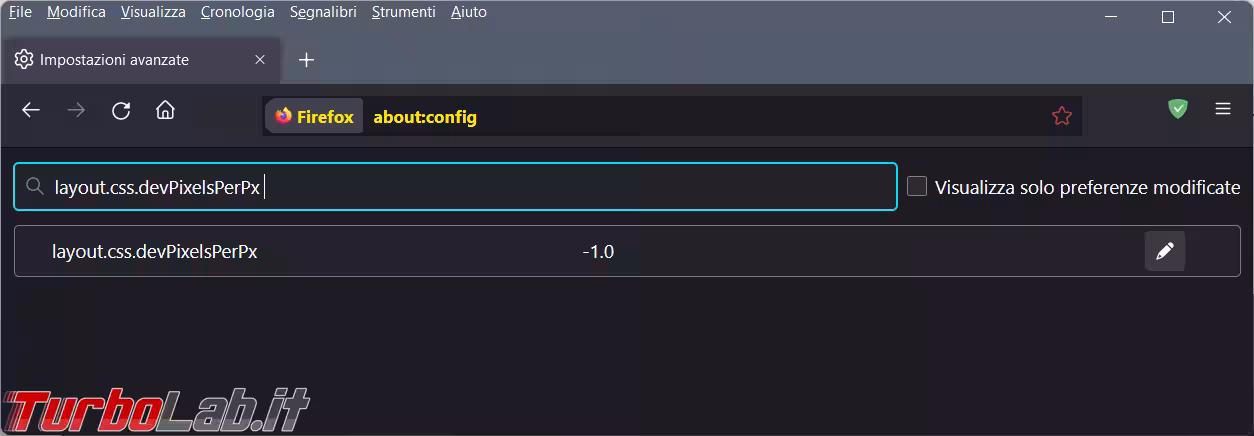The width and height of the screenshot is (1254, 436).
Task: Click the pencil edit icon for devPixelsPerPx
Action: coord(1164,252)
